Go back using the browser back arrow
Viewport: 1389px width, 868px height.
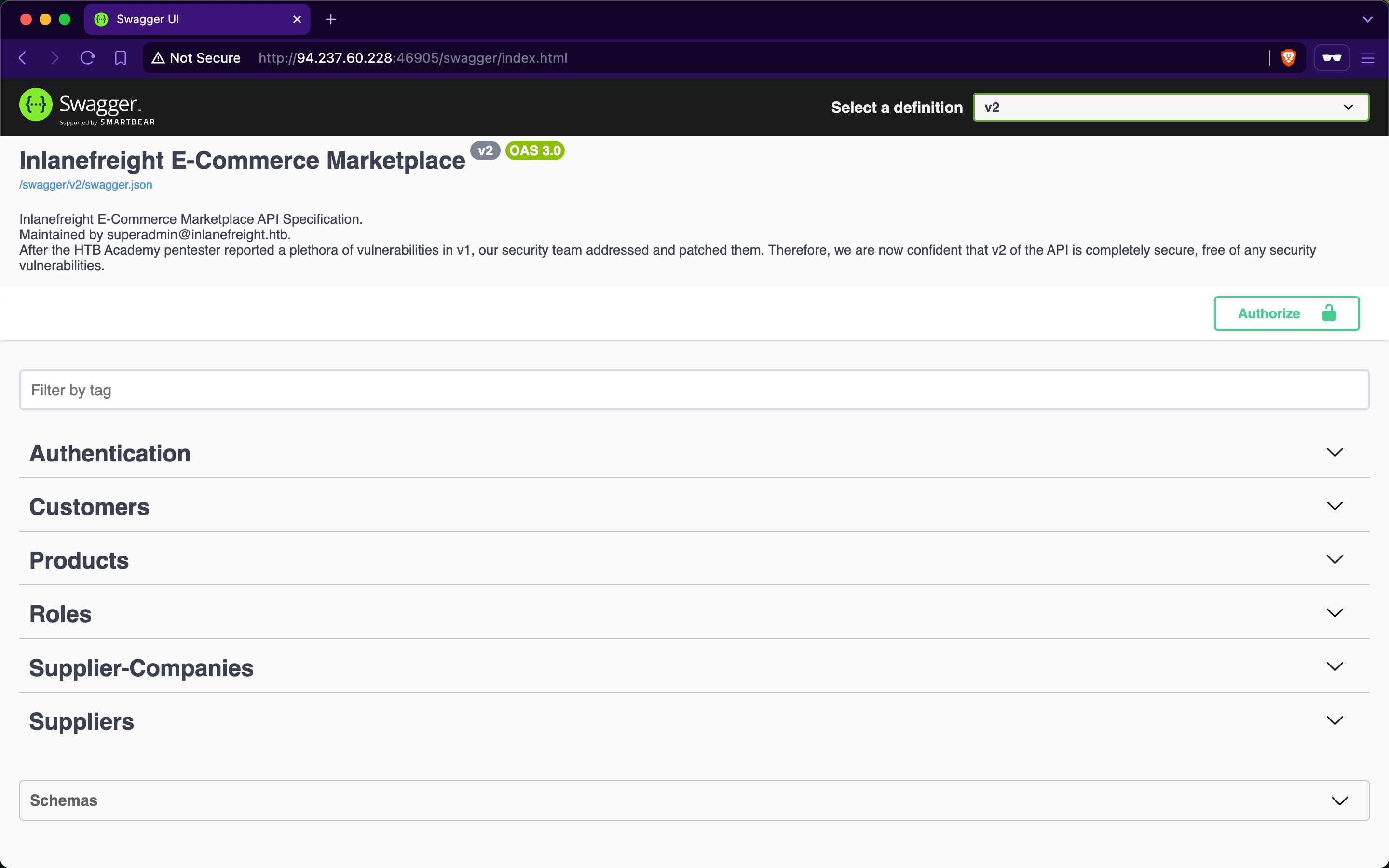coord(23,58)
